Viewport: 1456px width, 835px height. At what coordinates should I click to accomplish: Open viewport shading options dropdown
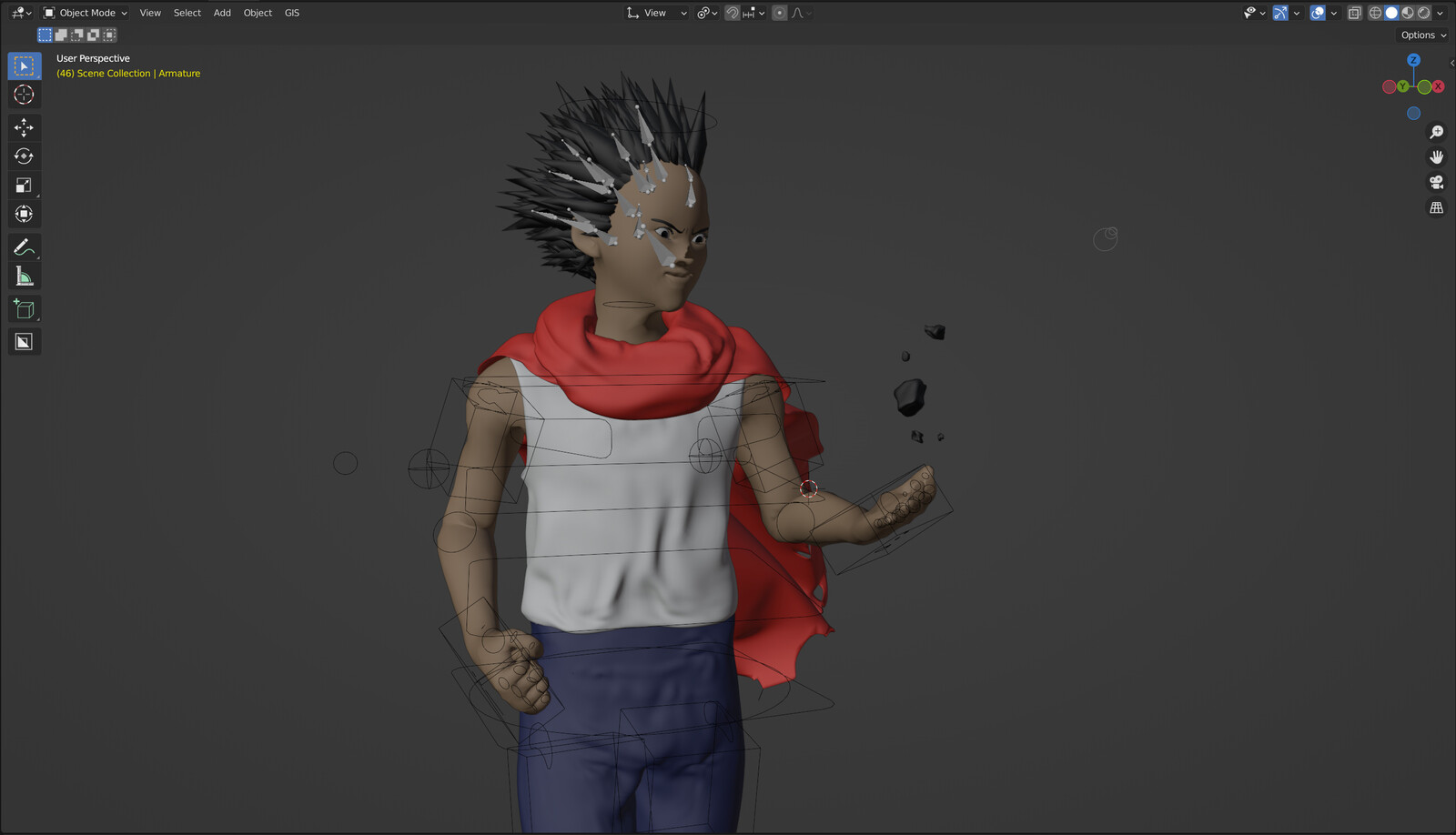1440,13
